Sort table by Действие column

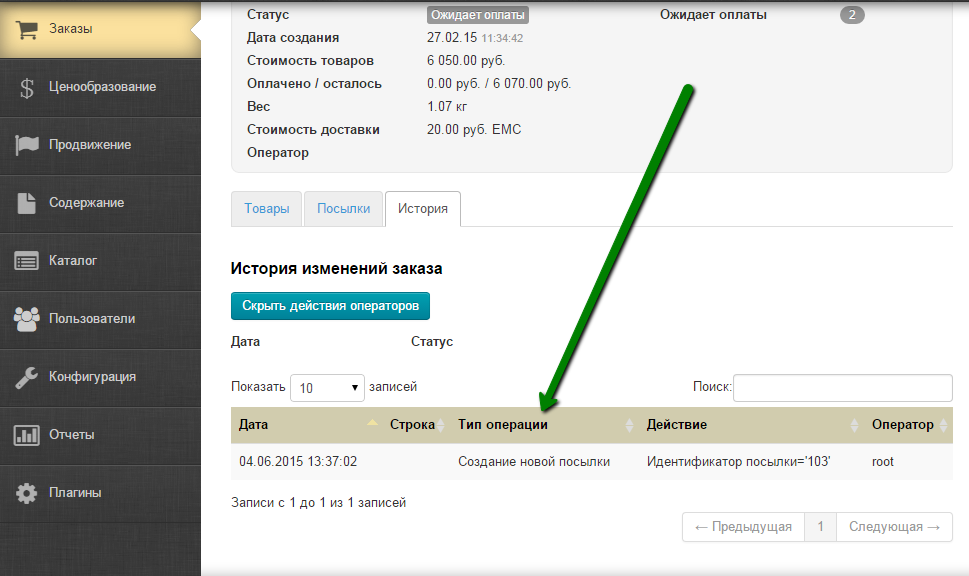(x=751, y=425)
